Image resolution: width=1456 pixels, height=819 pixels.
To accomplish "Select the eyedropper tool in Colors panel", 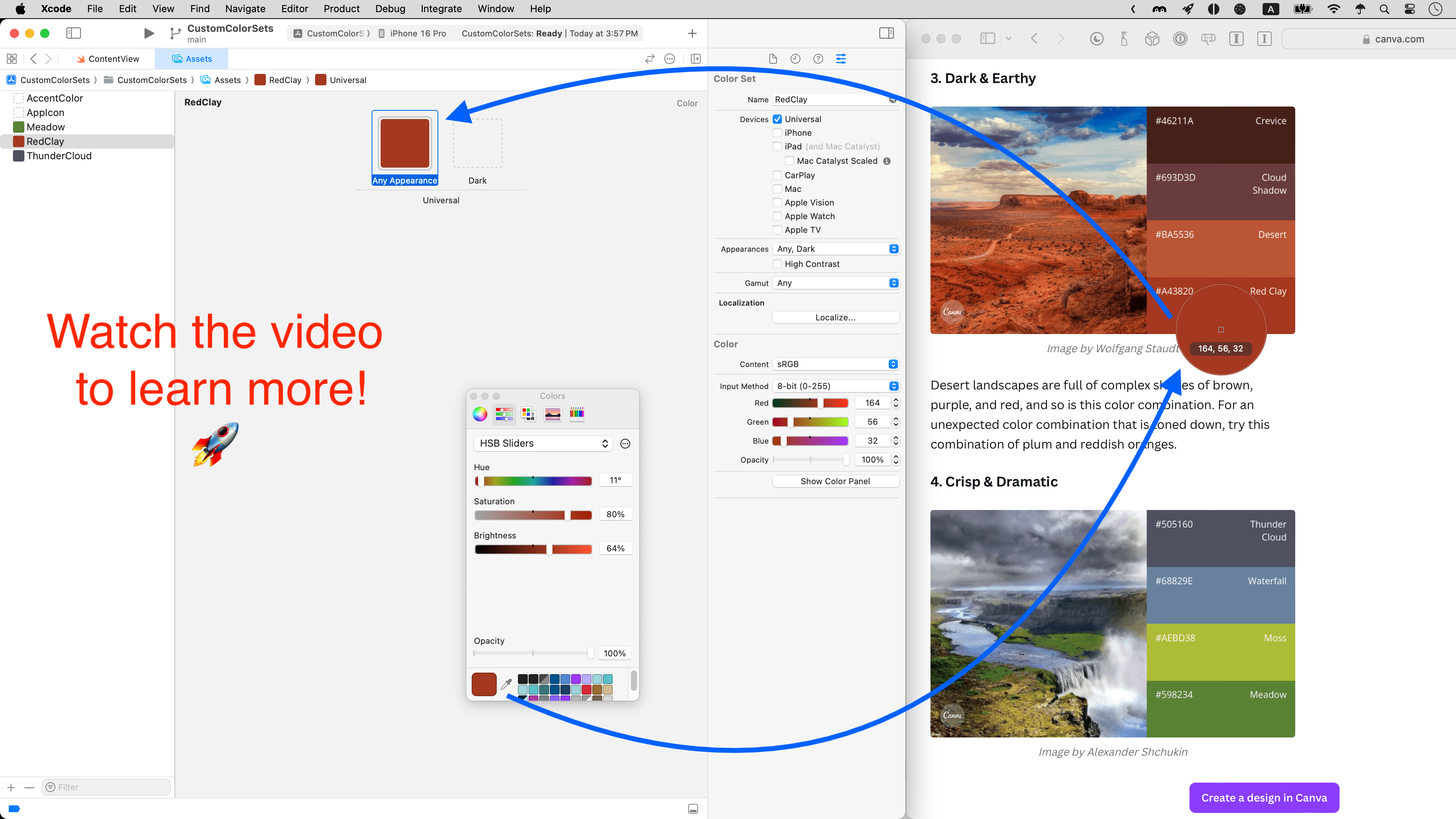I will pos(507,684).
